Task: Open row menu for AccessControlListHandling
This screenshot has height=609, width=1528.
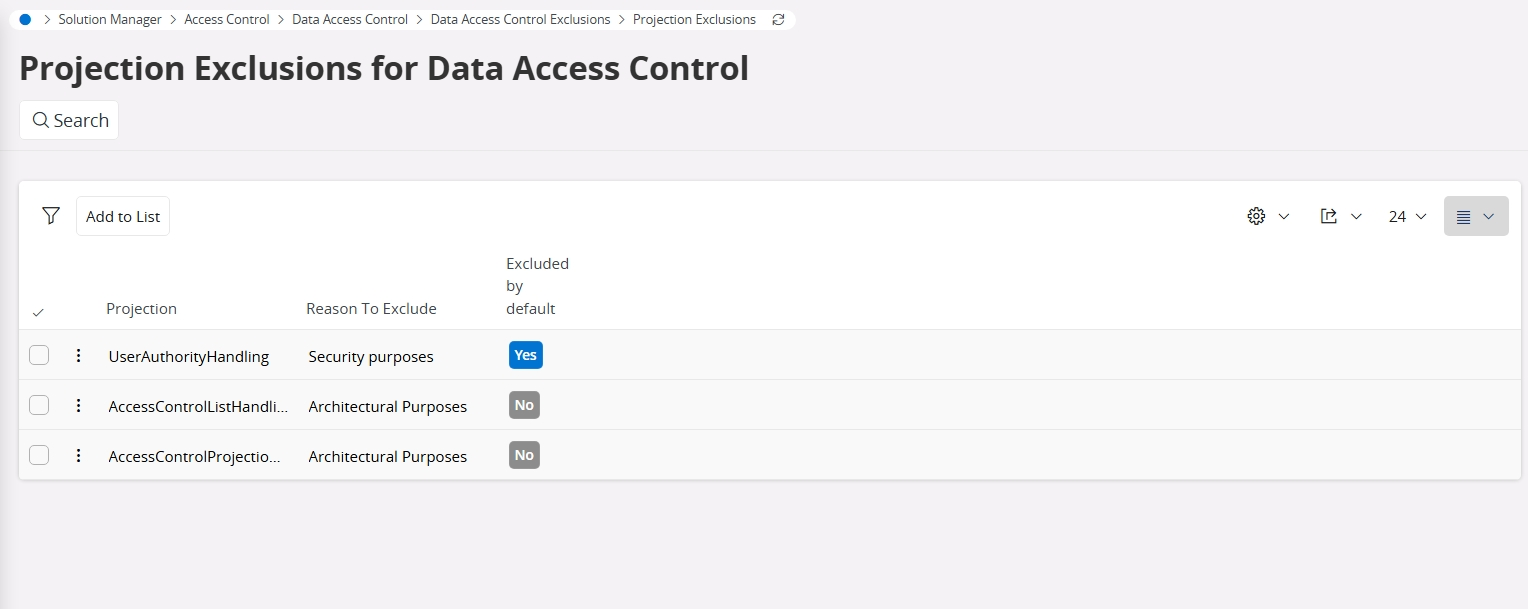Action: [x=78, y=405]
